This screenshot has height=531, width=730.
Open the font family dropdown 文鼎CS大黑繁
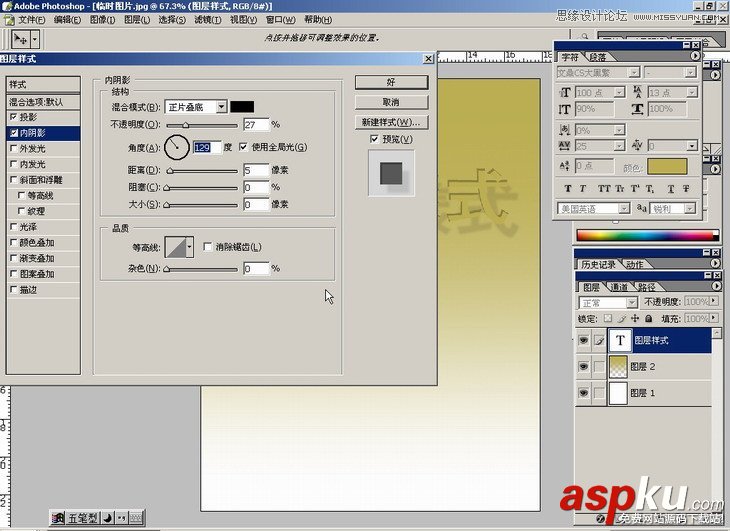634,73
